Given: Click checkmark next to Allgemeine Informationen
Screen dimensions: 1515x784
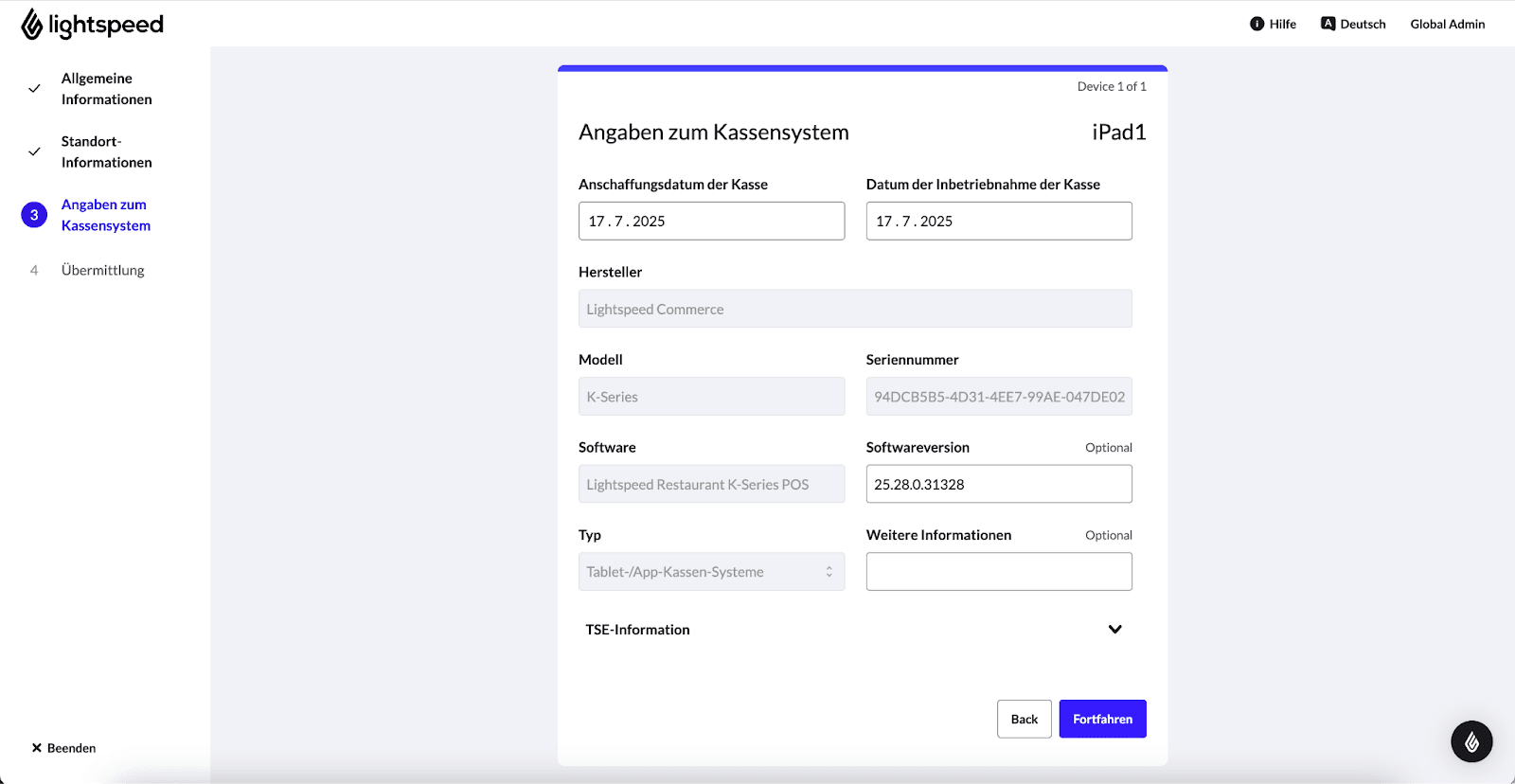Looking at the screenshot, I should pyautogui.click(x=34, y=89).
